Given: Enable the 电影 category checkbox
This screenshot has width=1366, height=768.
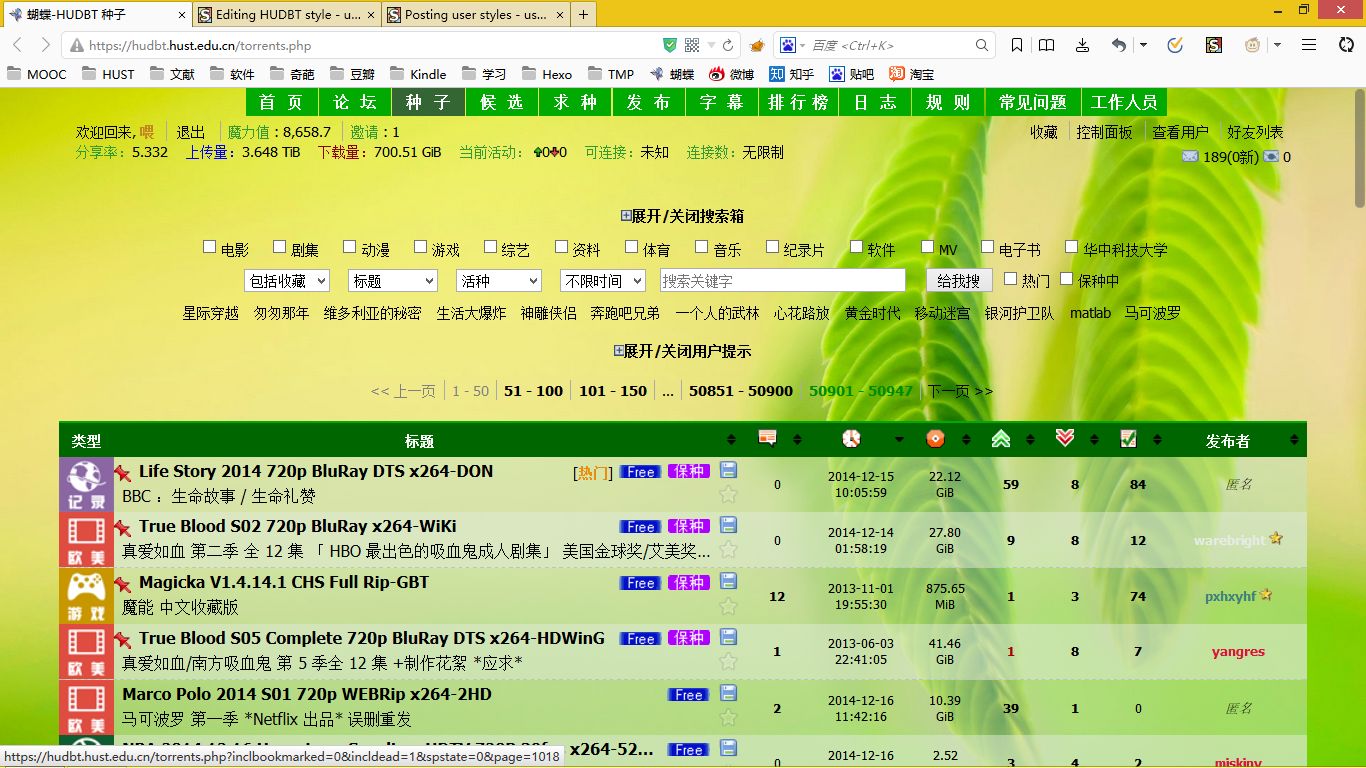Looking at the screenshot, I should [210, 247].
